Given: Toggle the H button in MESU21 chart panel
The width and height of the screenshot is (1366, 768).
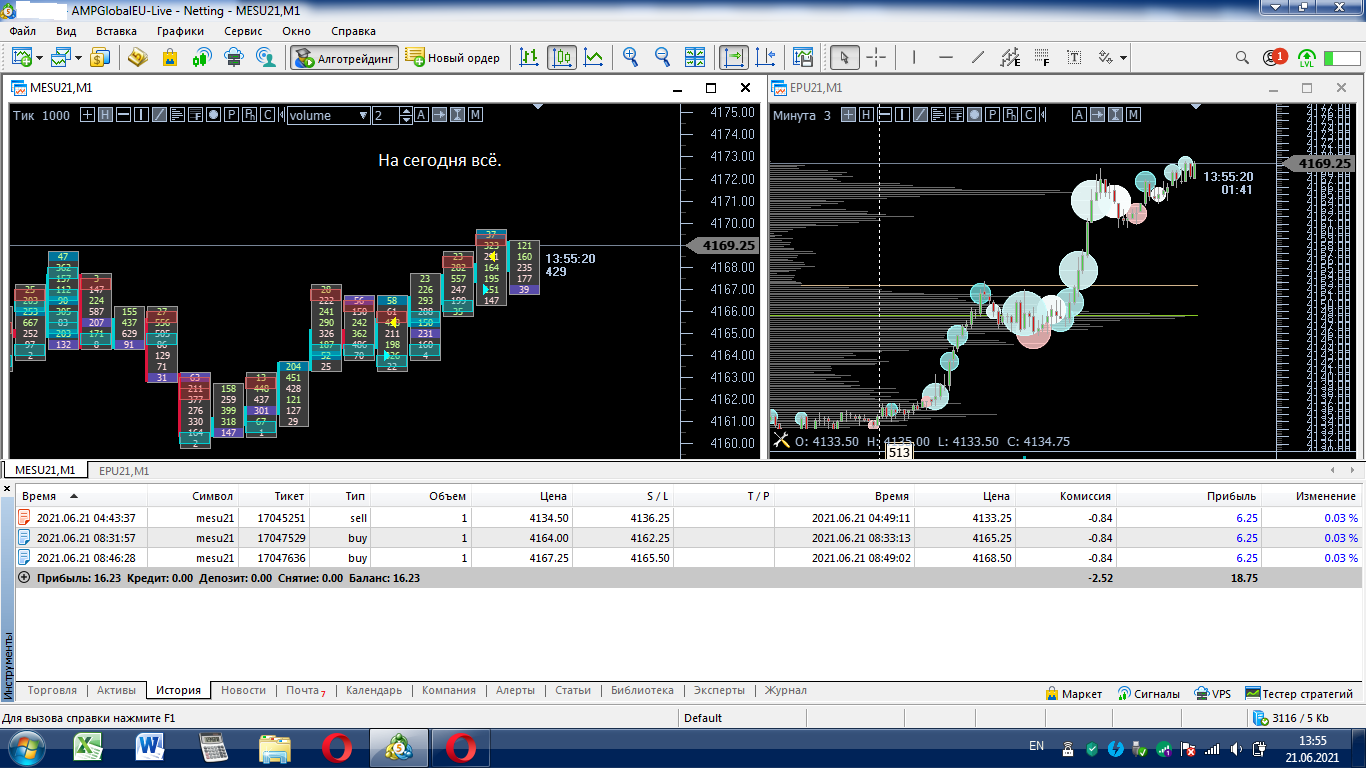Looking at the screenshot, I should coord(105,115).
